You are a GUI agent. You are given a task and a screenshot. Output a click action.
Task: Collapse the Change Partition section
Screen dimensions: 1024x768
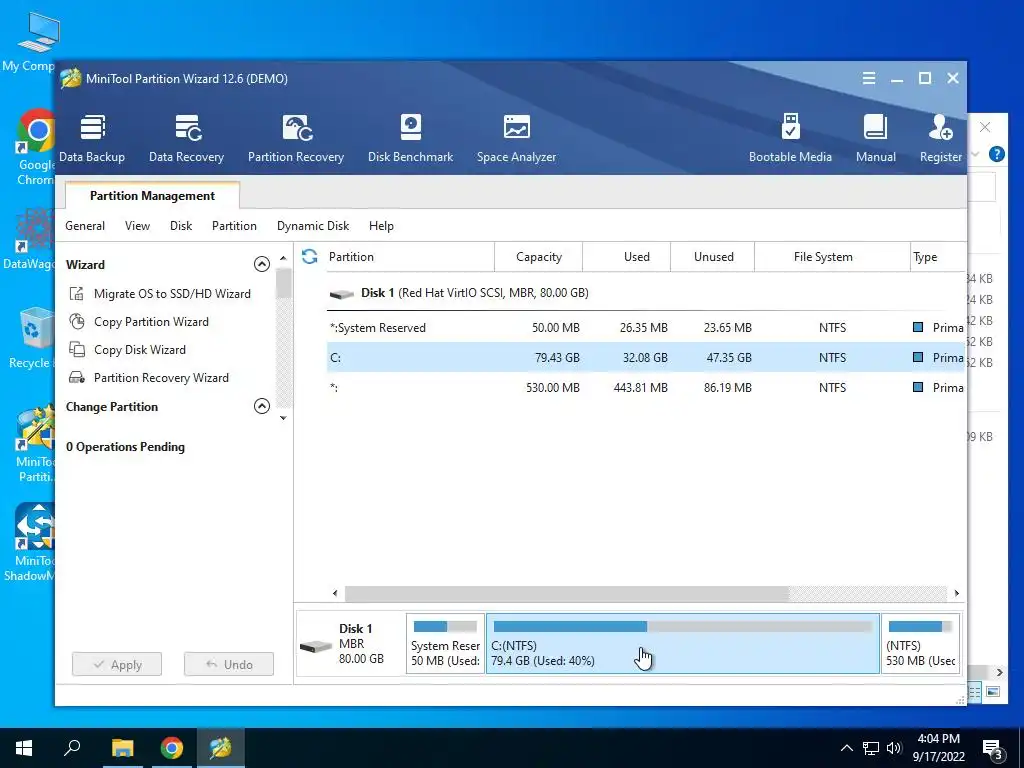point(261,406)
